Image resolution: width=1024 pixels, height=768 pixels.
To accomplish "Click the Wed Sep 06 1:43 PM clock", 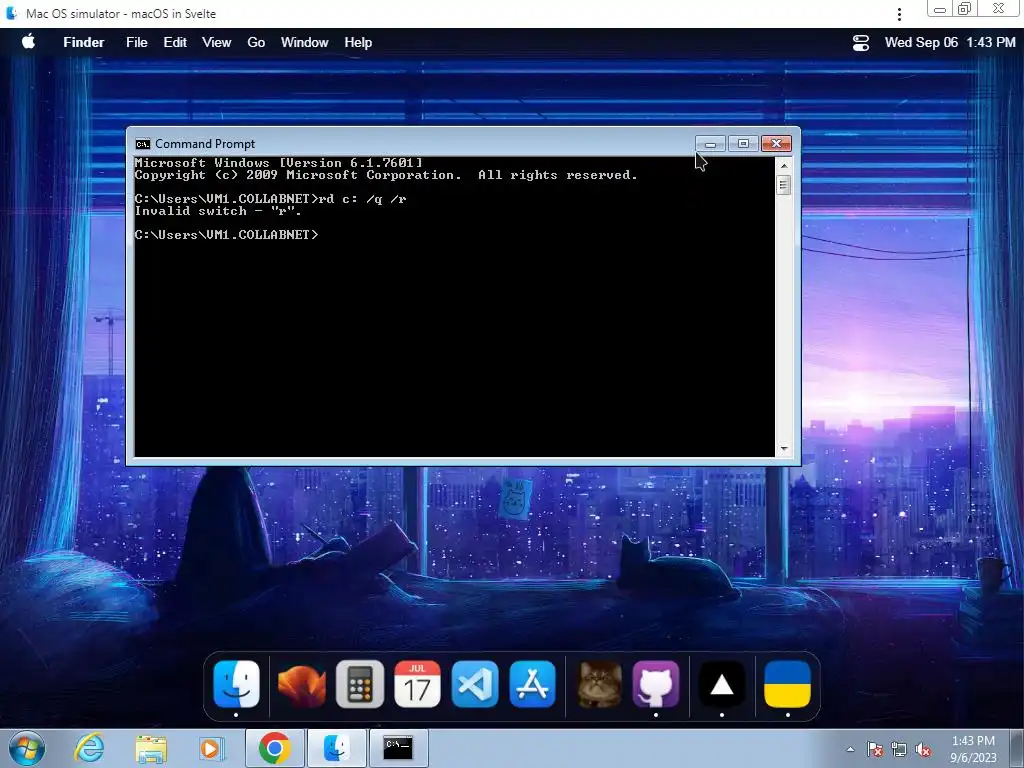I will coord(950,42).
